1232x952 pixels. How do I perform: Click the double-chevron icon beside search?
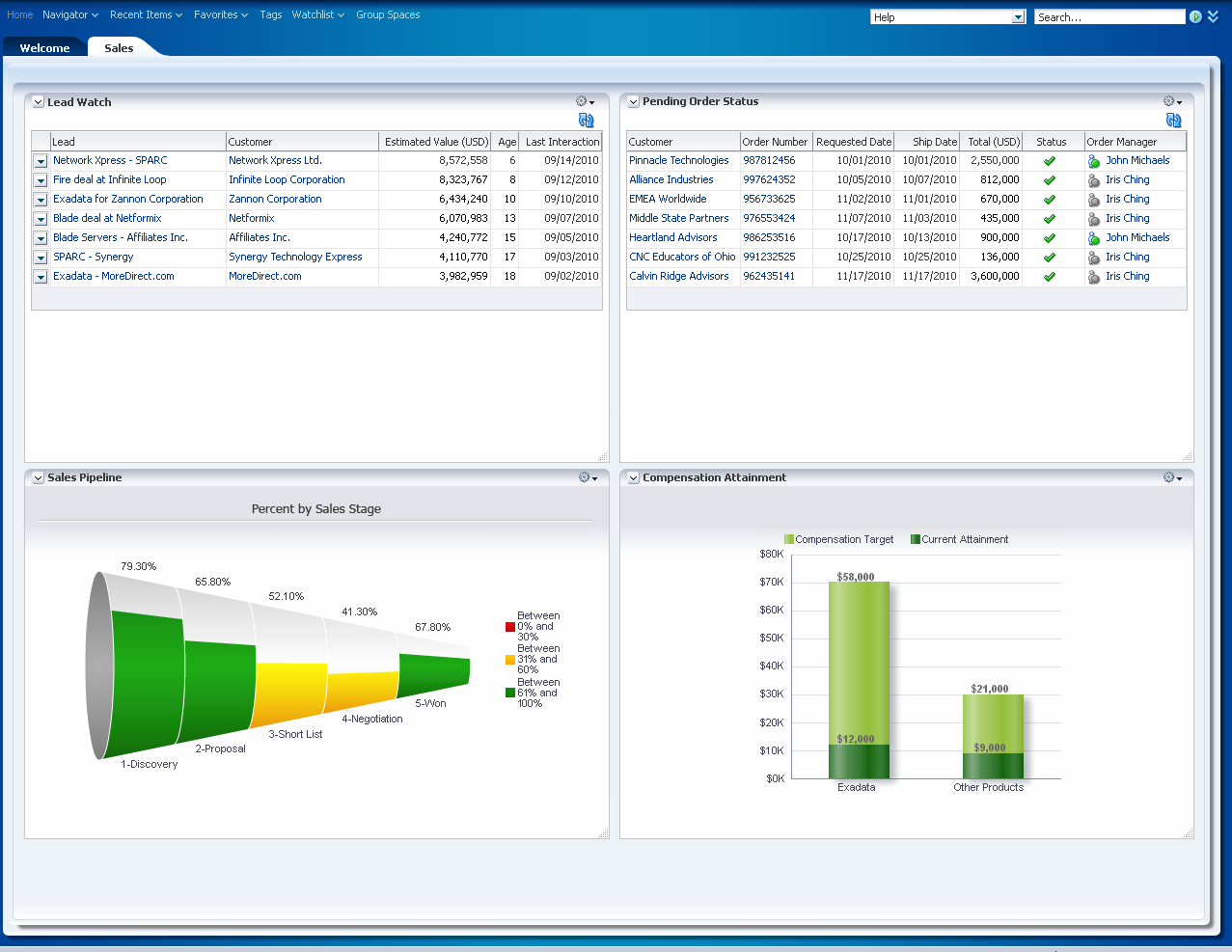[1213, 17]
